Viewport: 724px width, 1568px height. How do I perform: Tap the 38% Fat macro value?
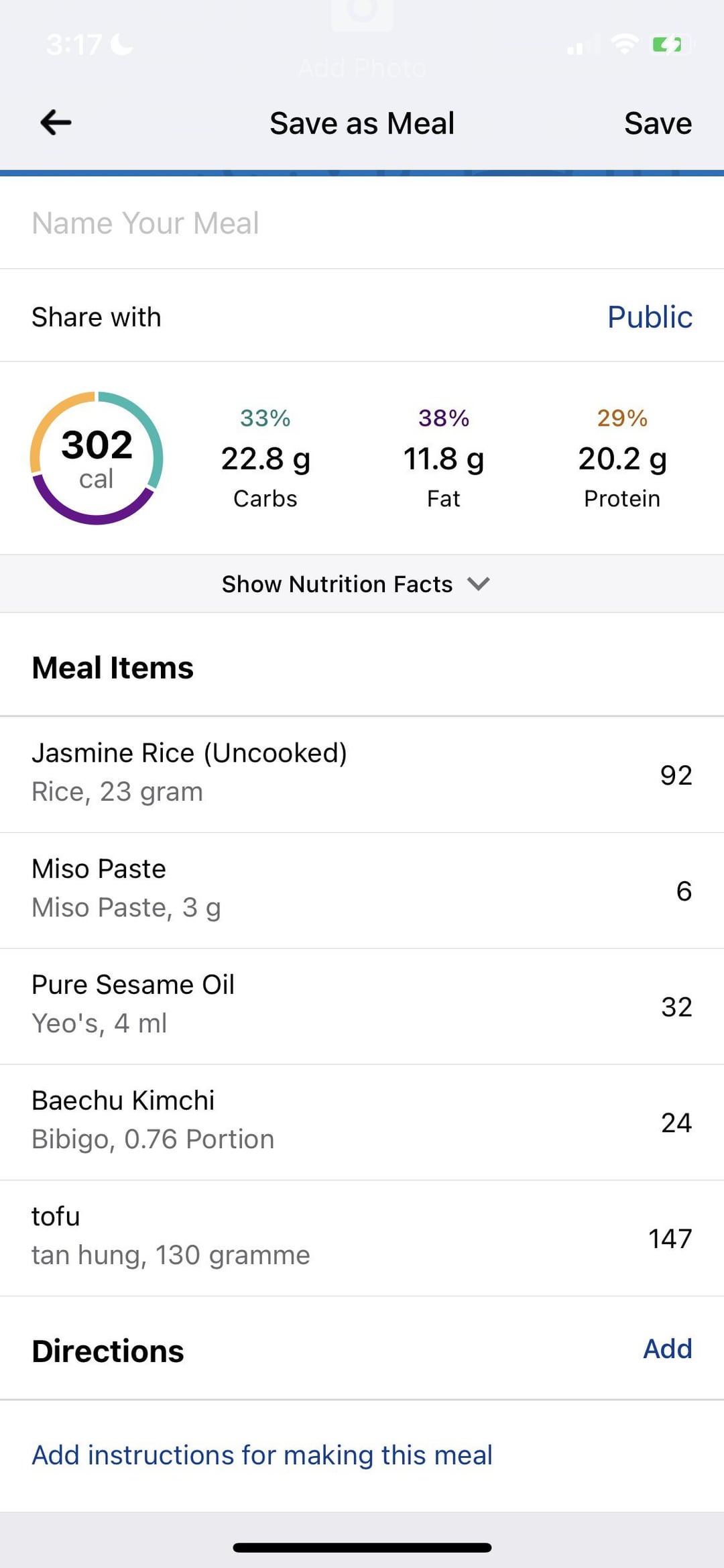coord(443,459)
